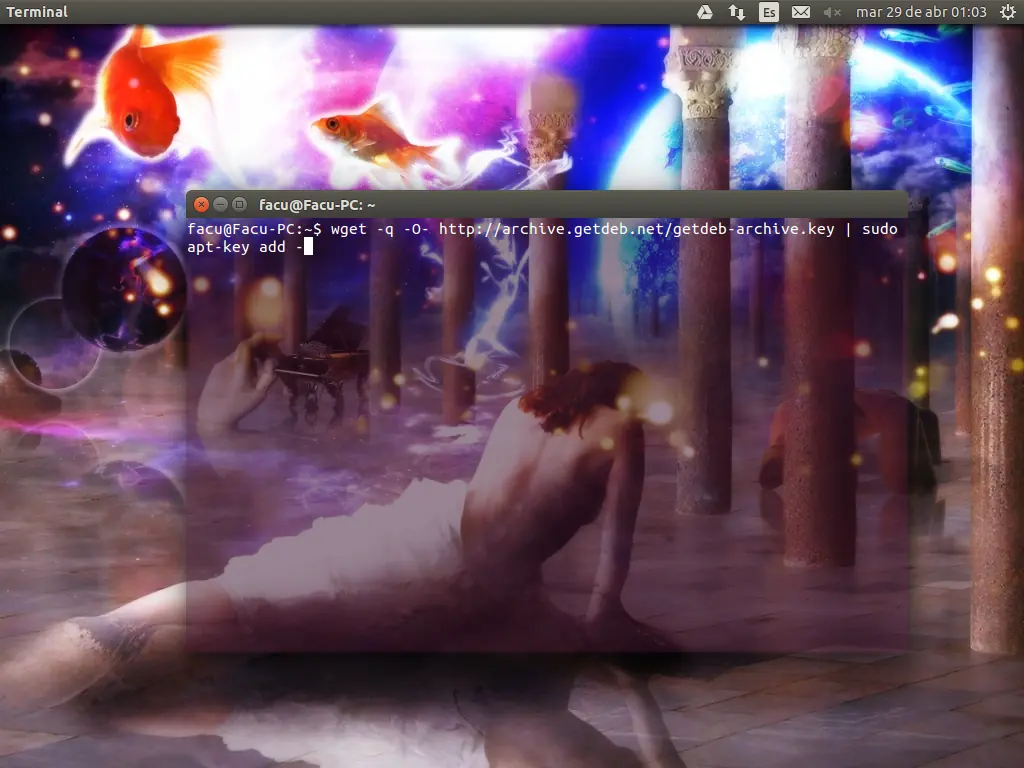1024x768 pixels.
Task: Minimize the facu@Facu-PC terminal window
Action: pos(220,204)
